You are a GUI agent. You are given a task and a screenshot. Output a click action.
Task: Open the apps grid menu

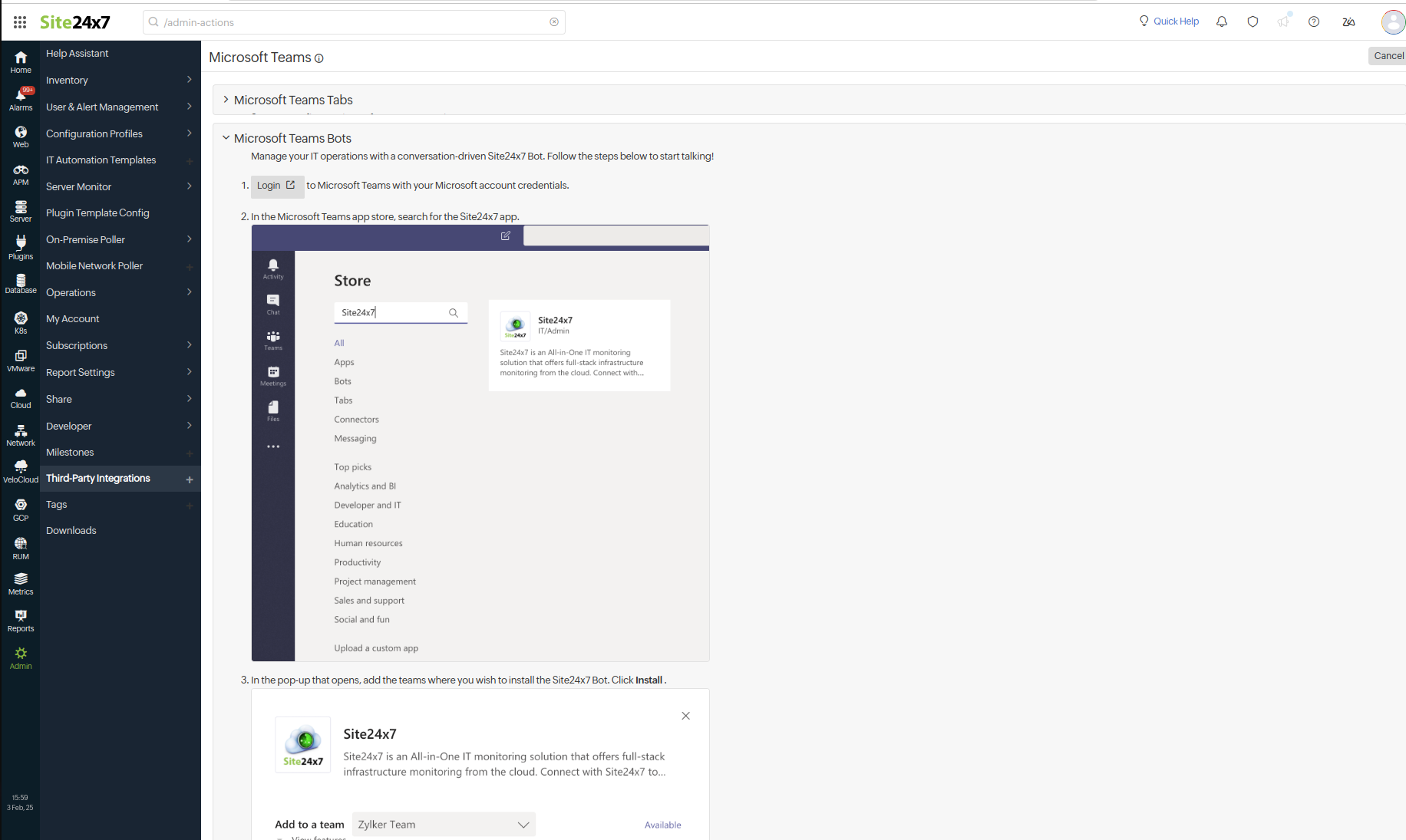pos(20,21)
